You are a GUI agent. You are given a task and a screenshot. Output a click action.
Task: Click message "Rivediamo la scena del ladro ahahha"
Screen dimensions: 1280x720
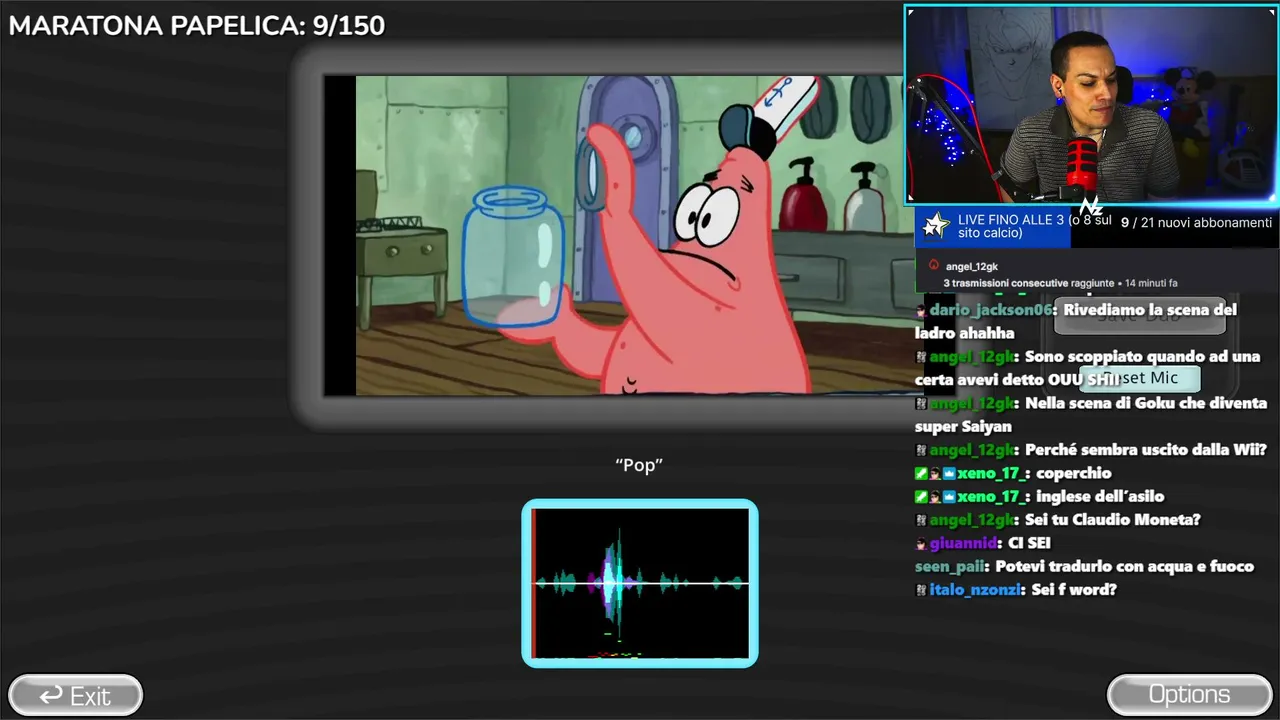click(1076, 322)
